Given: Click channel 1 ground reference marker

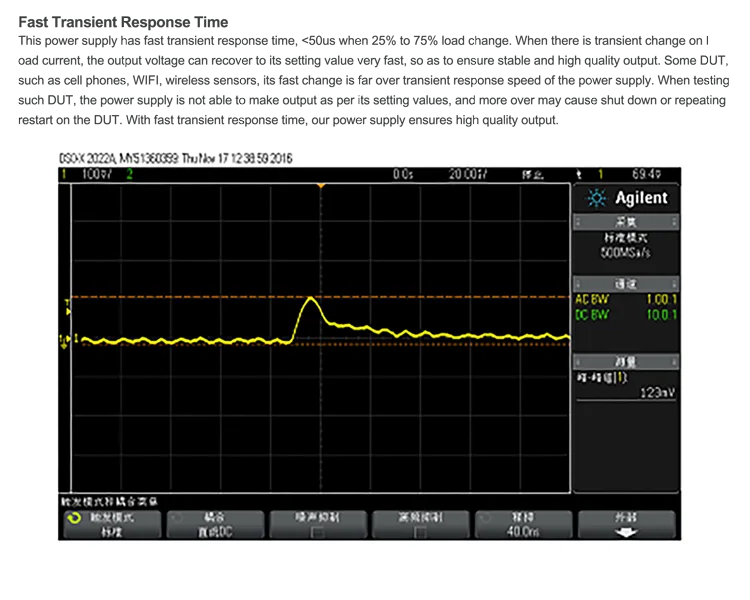Looking at the screenshot, I should pos(66,340).
